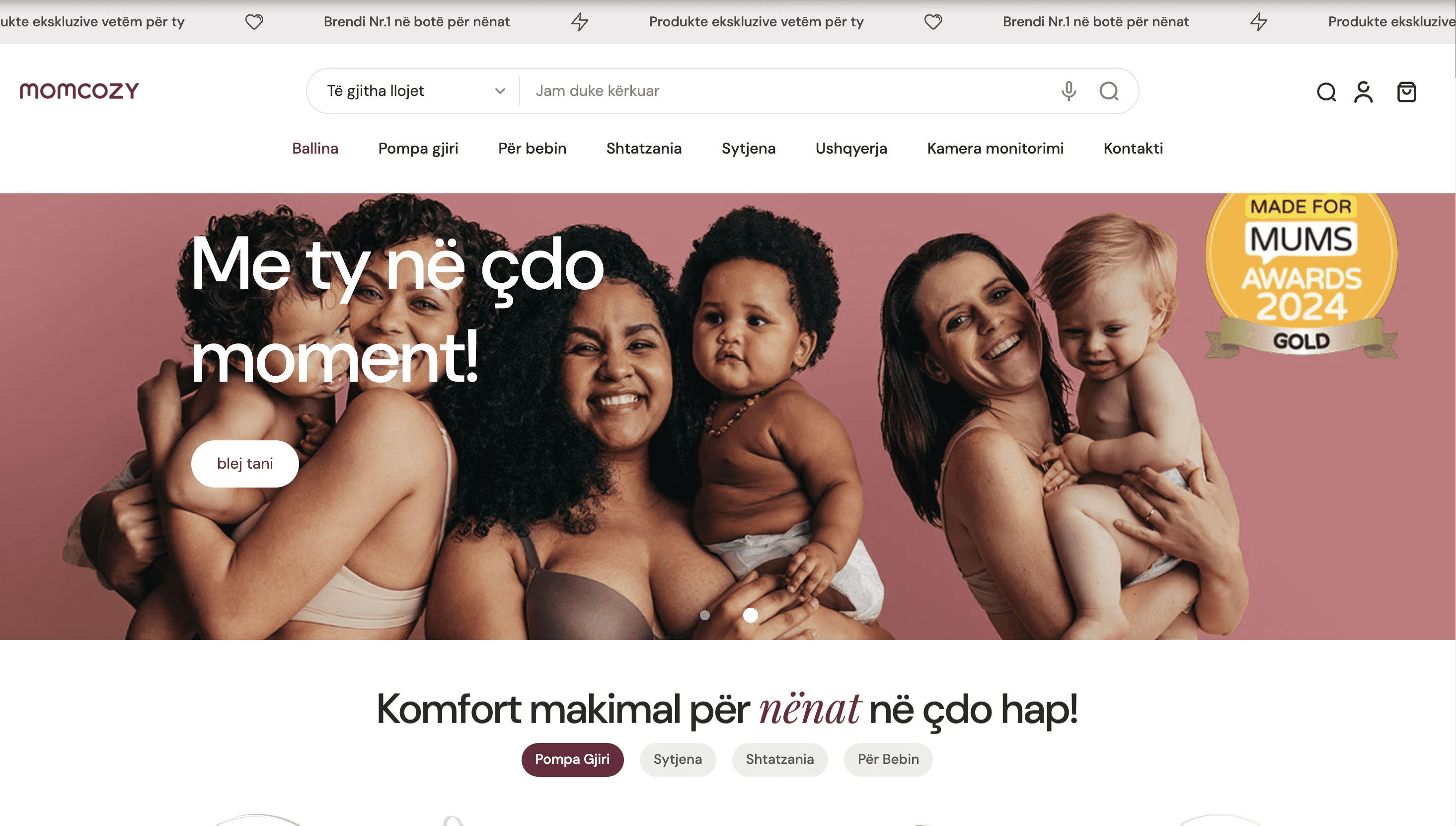Click the chevron arrow in category selector

(x=500, y=91)
